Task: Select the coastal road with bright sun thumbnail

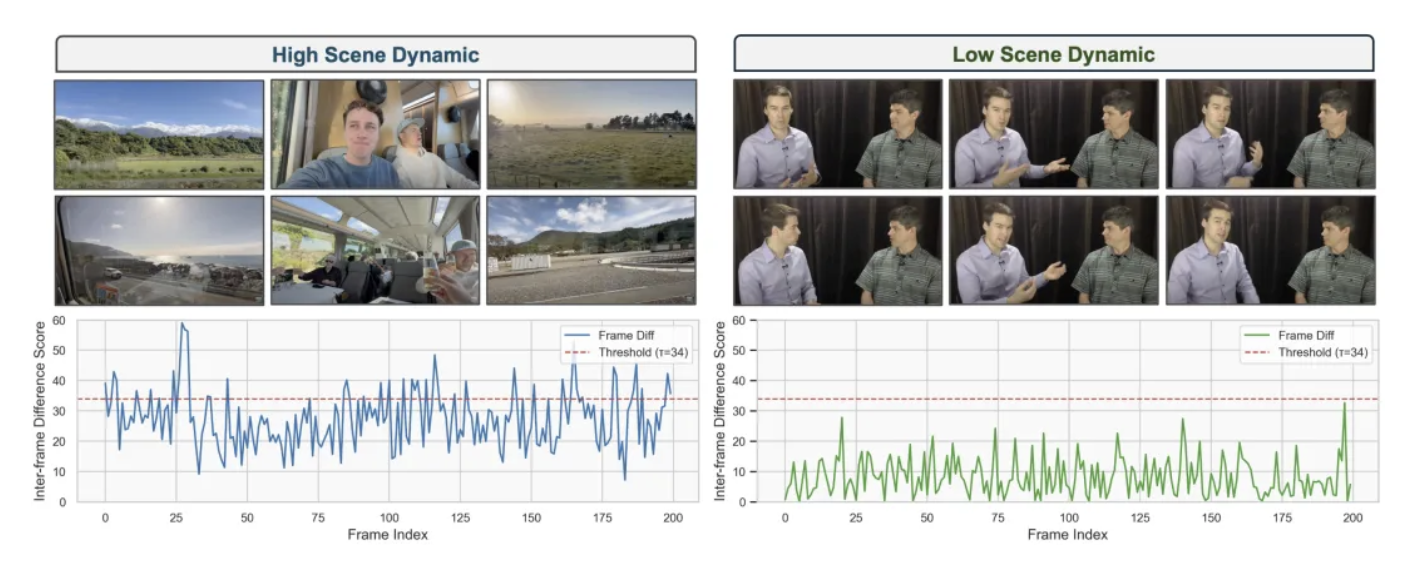Action: click(159, 250)
